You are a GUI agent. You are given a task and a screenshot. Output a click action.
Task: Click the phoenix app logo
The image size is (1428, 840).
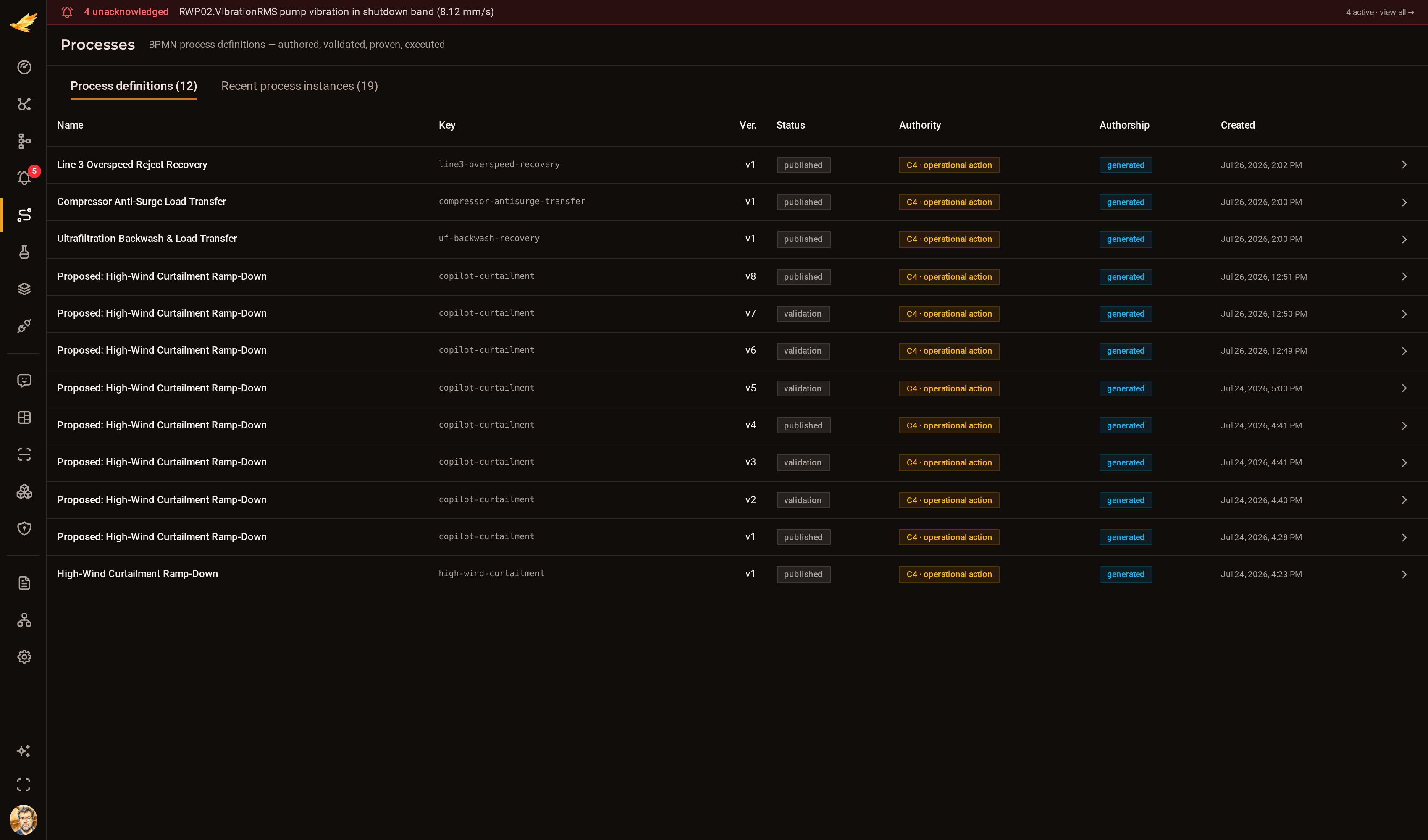pos(23,22)
